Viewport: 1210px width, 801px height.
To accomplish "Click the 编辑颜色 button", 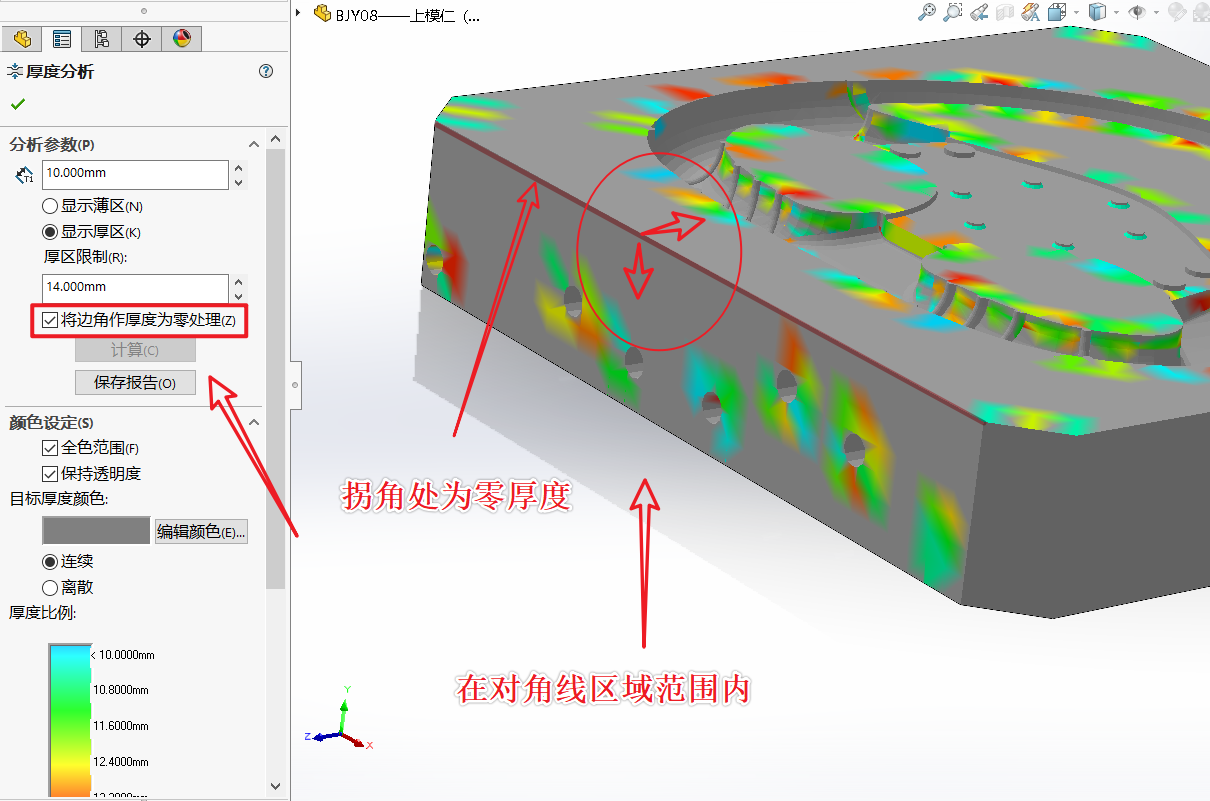I will (x=201, y=532).
